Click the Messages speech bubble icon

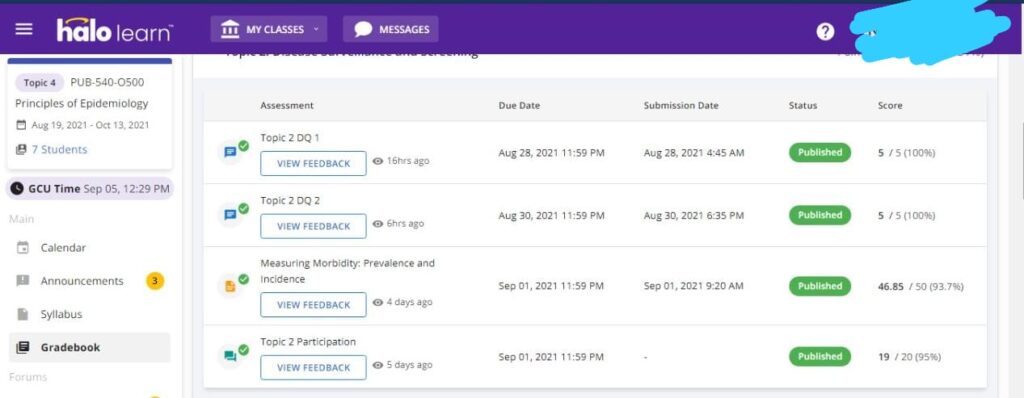pos(363,29)
